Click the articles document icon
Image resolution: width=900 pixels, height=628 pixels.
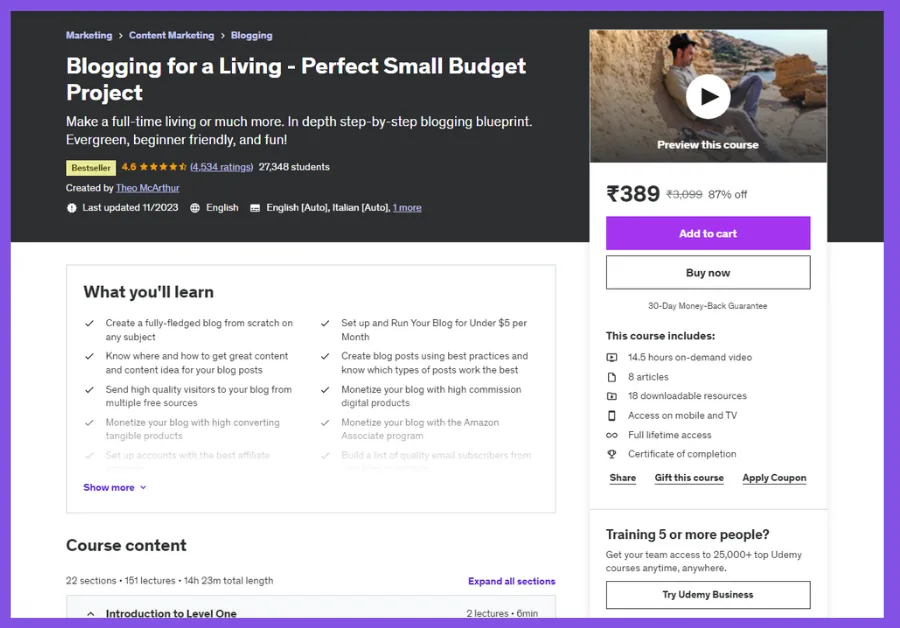click(x=612, y=377)
